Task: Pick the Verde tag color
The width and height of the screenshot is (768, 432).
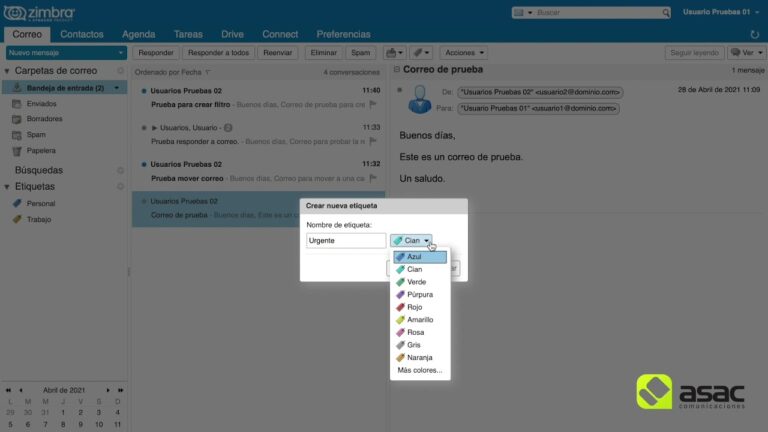Action: 420,282
